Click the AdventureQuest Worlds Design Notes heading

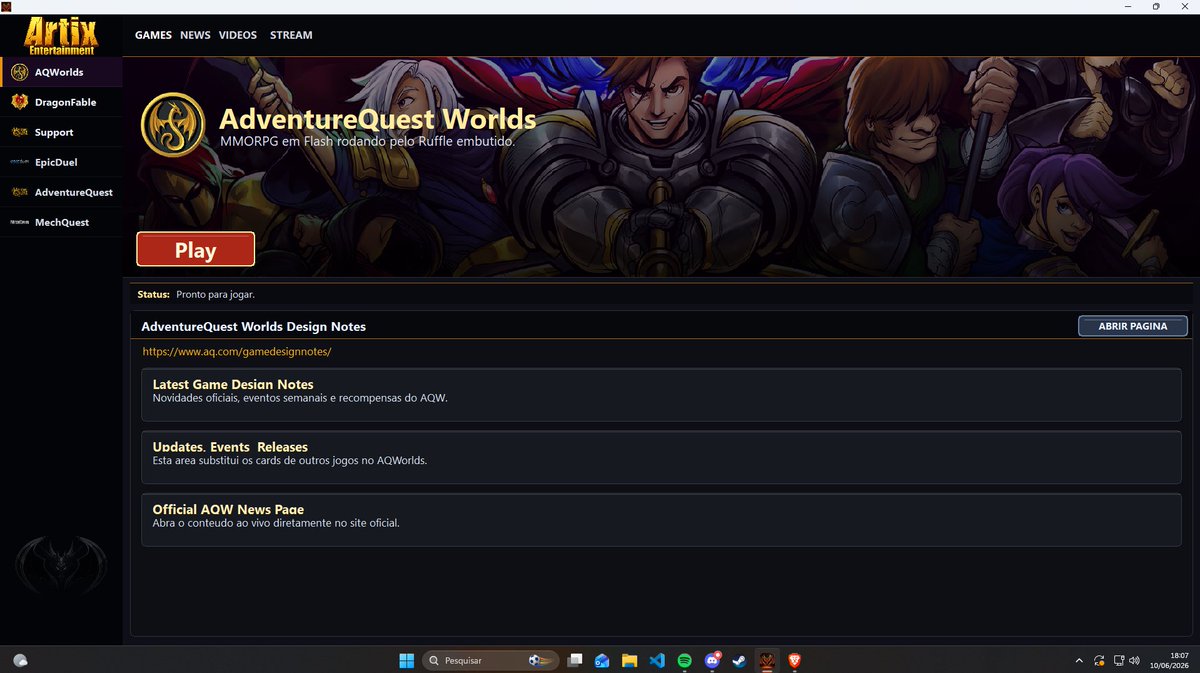point(254,327)
